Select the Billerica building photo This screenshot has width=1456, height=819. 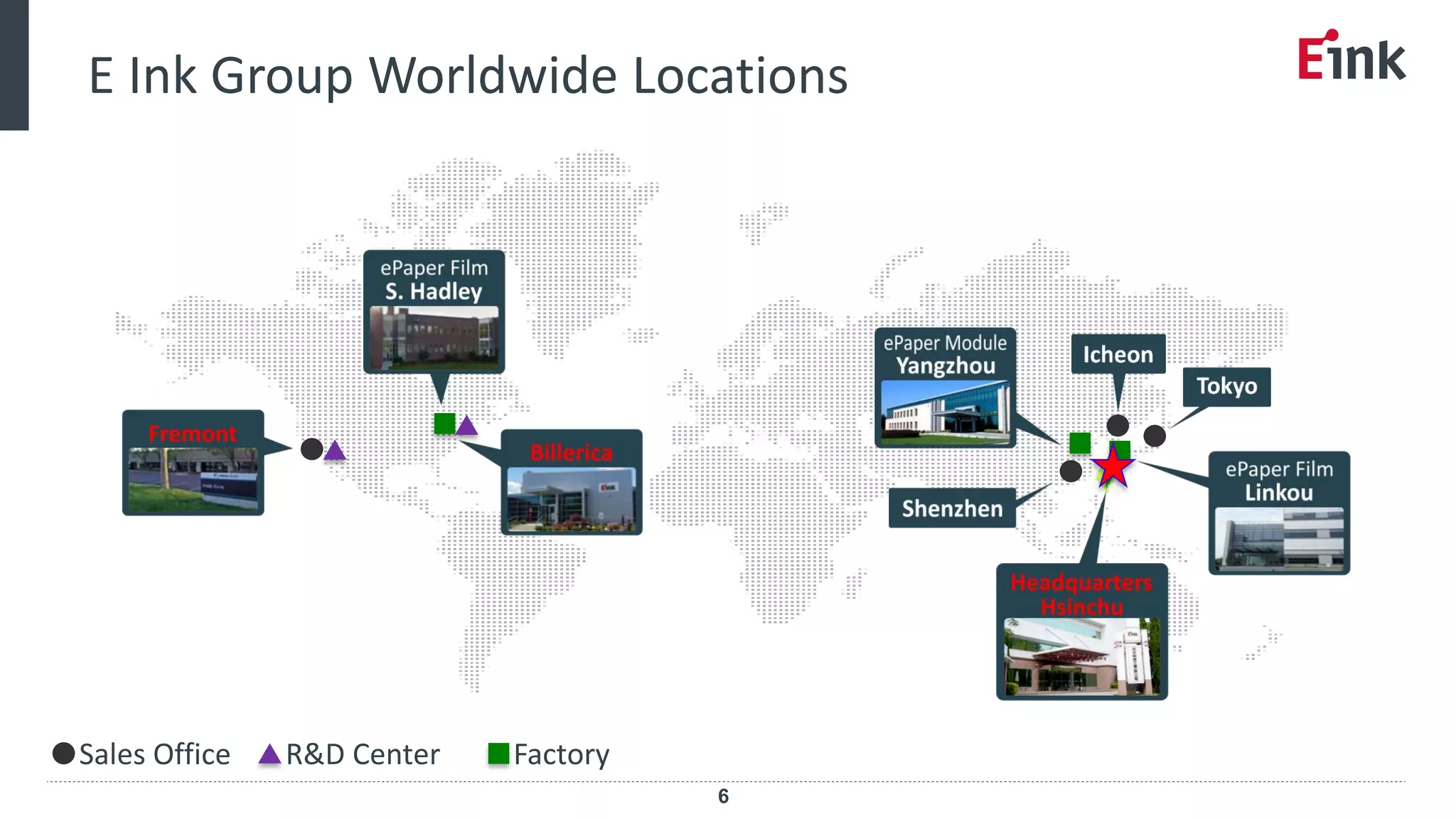[572, 498]
